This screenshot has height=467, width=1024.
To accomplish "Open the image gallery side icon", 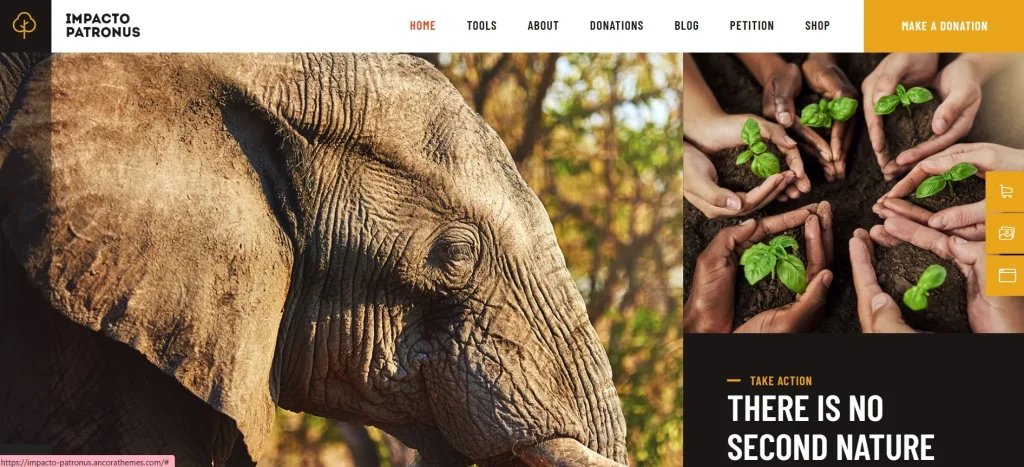I will point(1006,233).
